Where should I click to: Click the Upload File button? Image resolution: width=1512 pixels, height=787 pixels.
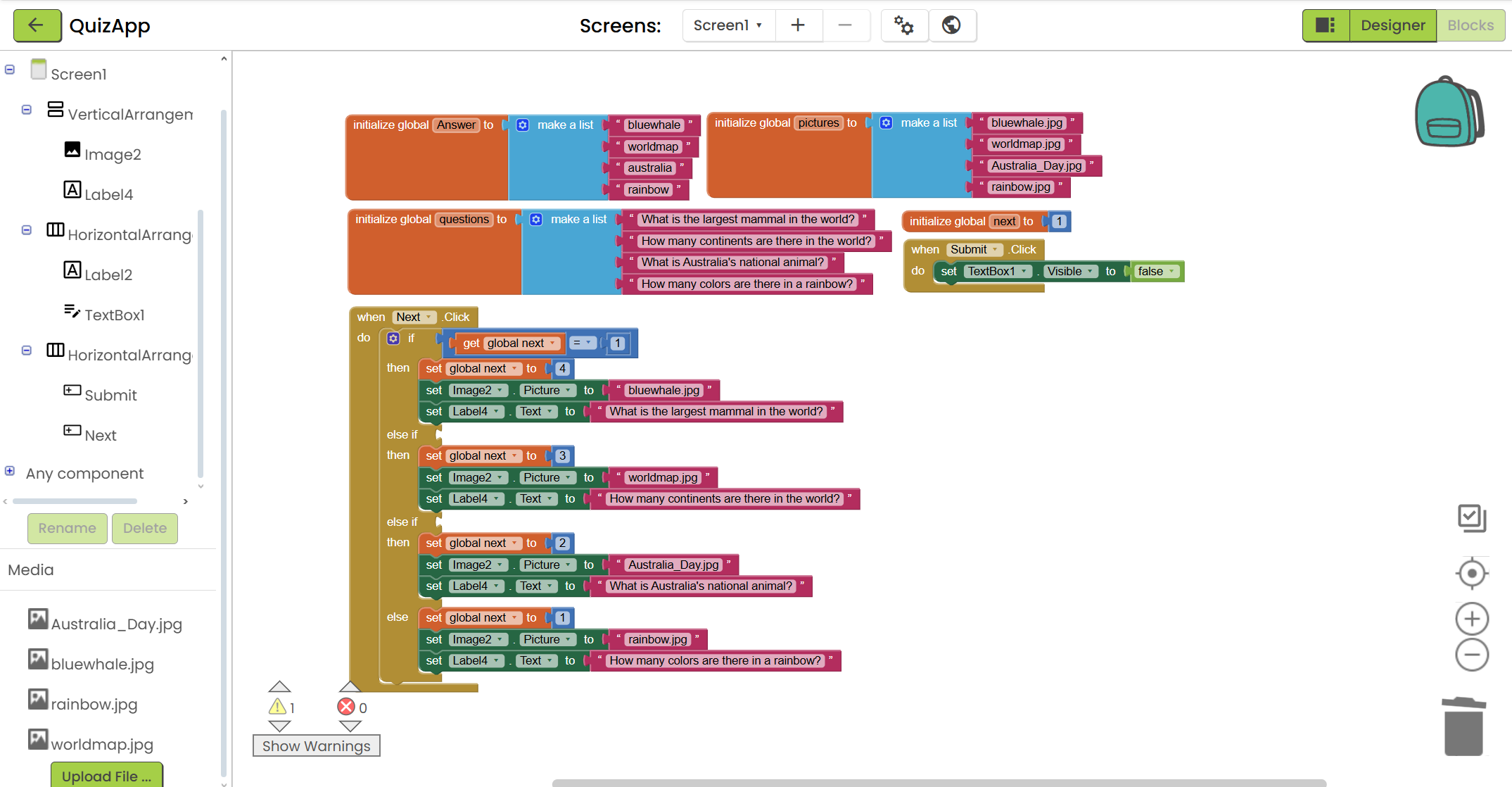tap(106, 776)
